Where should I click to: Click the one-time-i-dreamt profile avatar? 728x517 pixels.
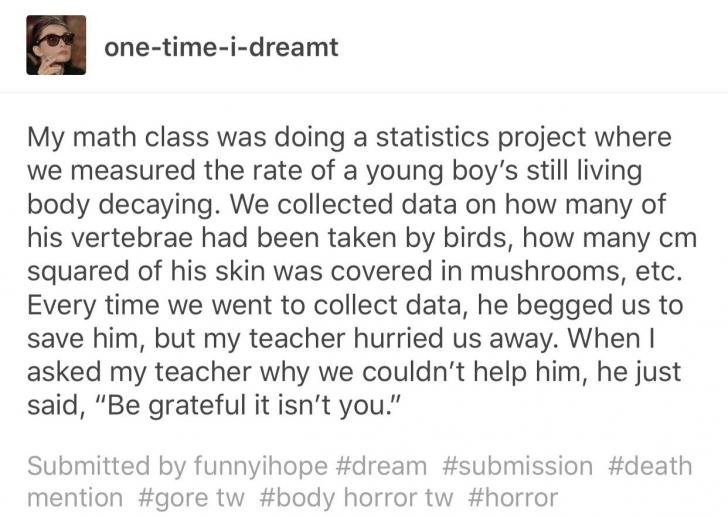pos(56,46)
